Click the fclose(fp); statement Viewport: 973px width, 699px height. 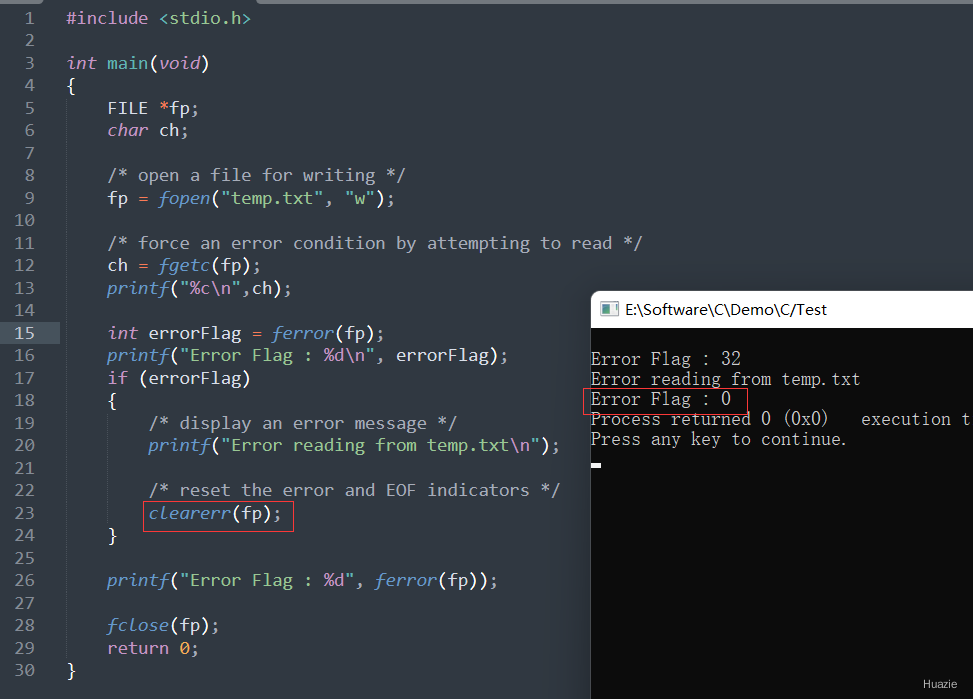(163, 626)
